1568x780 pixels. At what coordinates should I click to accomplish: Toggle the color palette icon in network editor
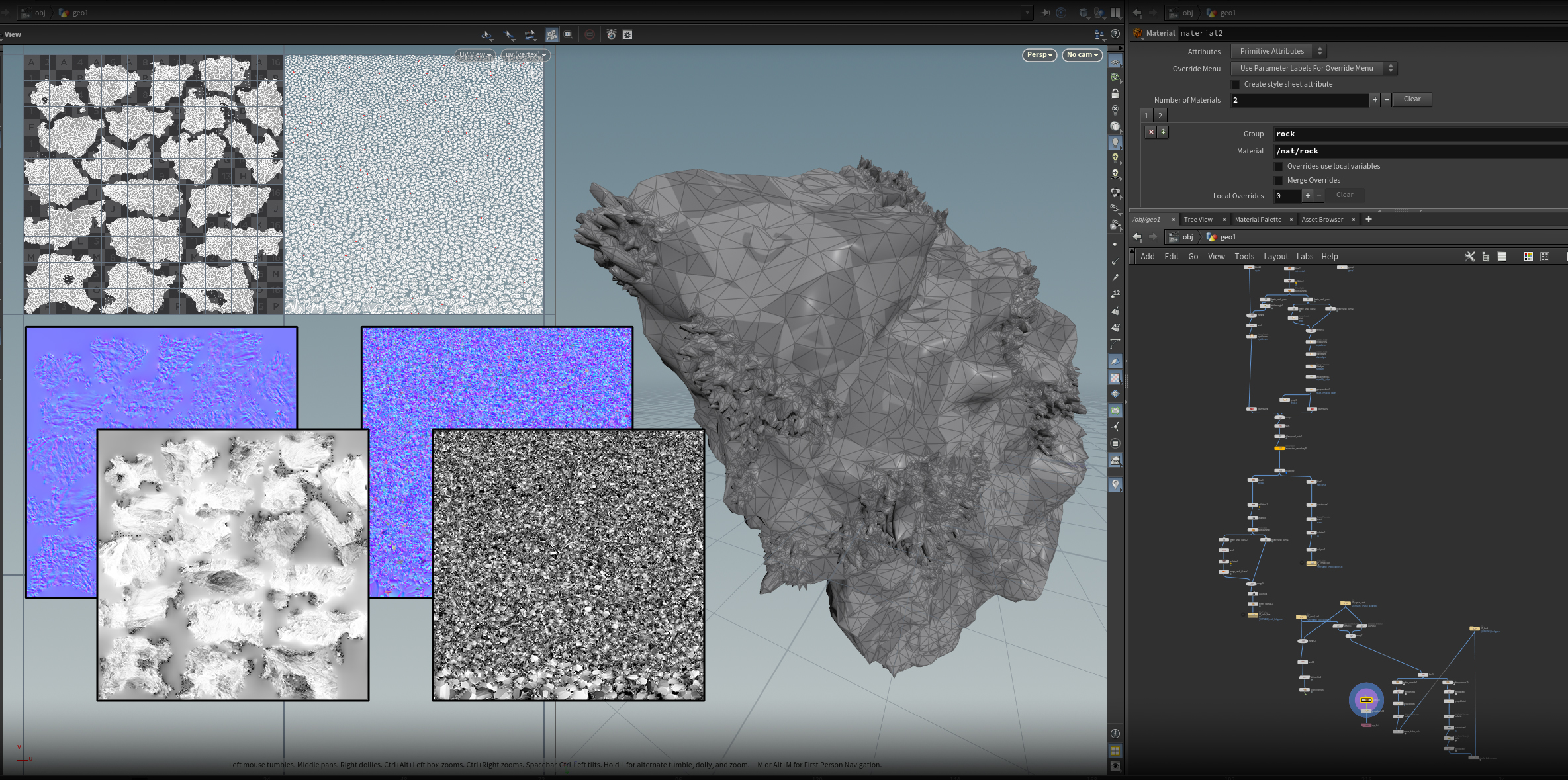[1528, 257]
